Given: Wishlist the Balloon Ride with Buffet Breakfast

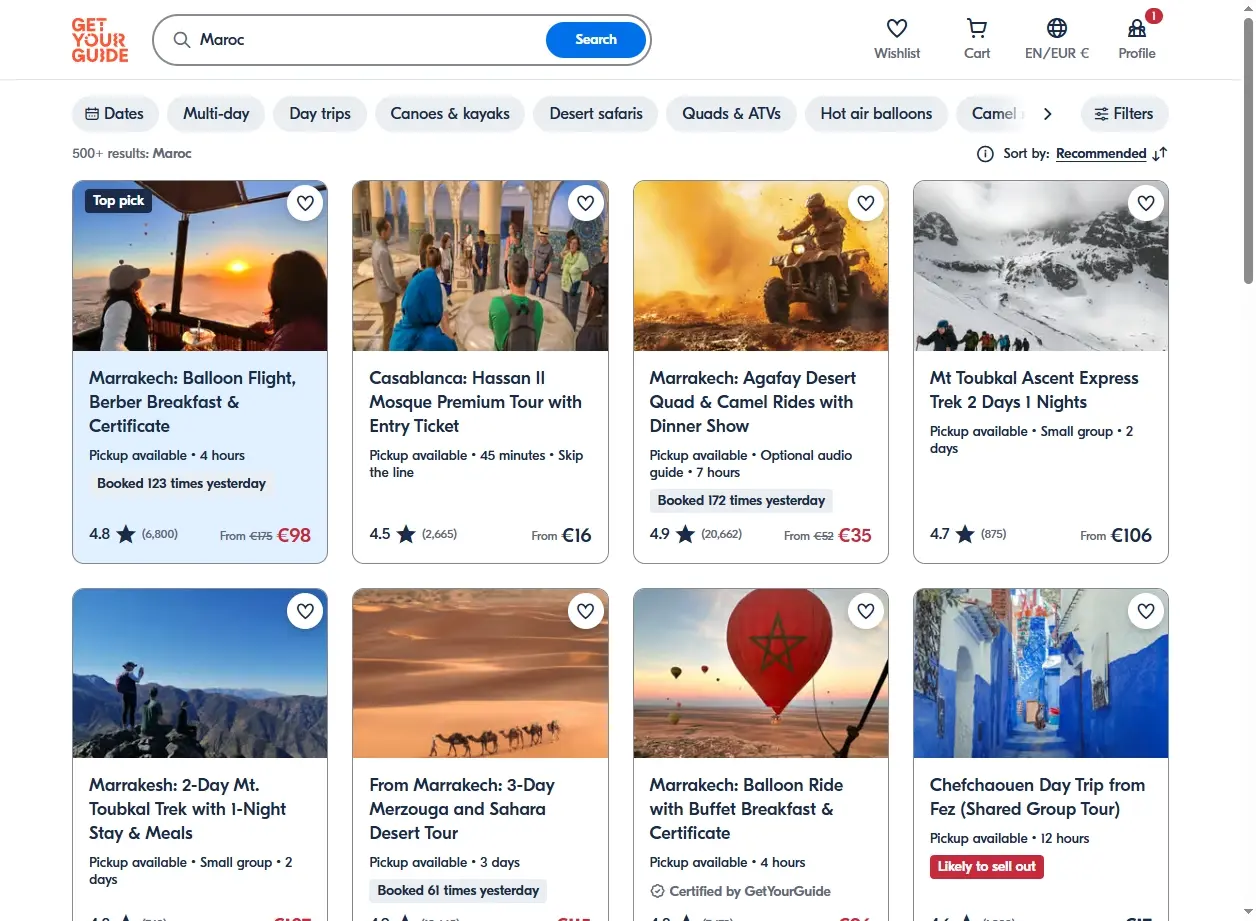Looking at the screenshot, I should pos(866,610).
